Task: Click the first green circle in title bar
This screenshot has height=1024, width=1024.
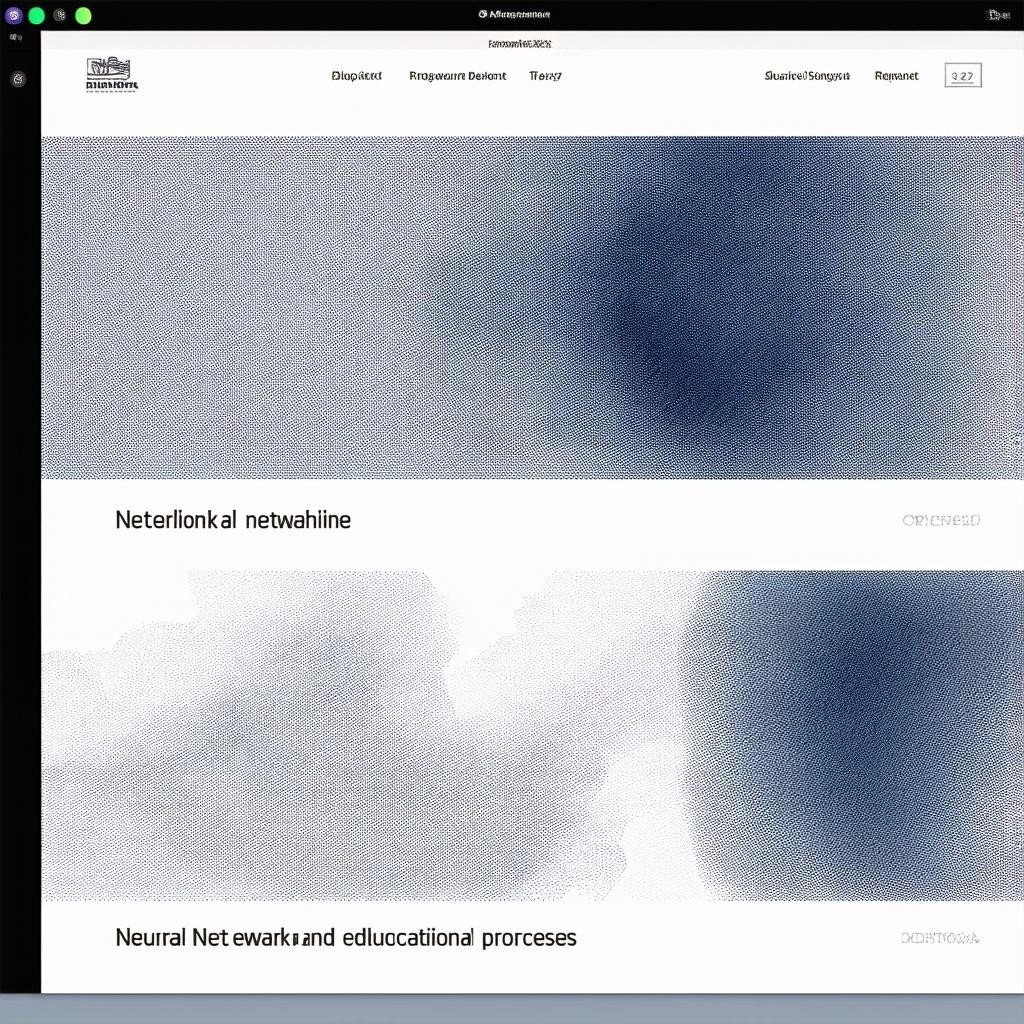Action: pos(37,15)
